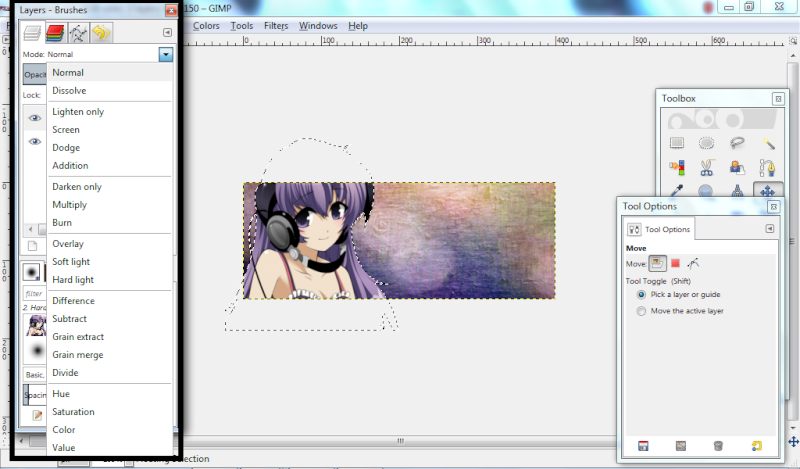Open the Help menu

click(x=358, y=26)
